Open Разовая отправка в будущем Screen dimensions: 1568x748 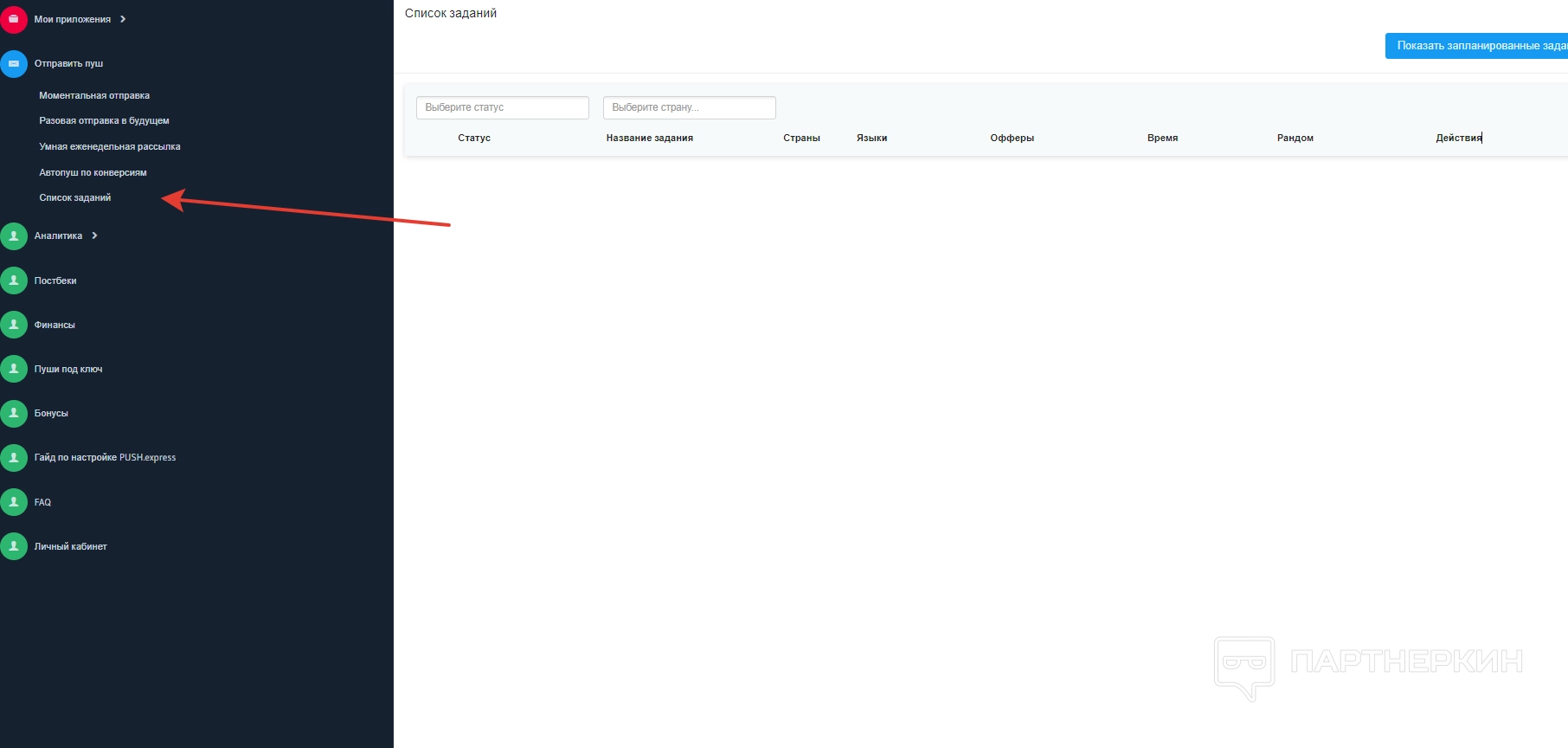pyautogui.click(x=104, y=120)
